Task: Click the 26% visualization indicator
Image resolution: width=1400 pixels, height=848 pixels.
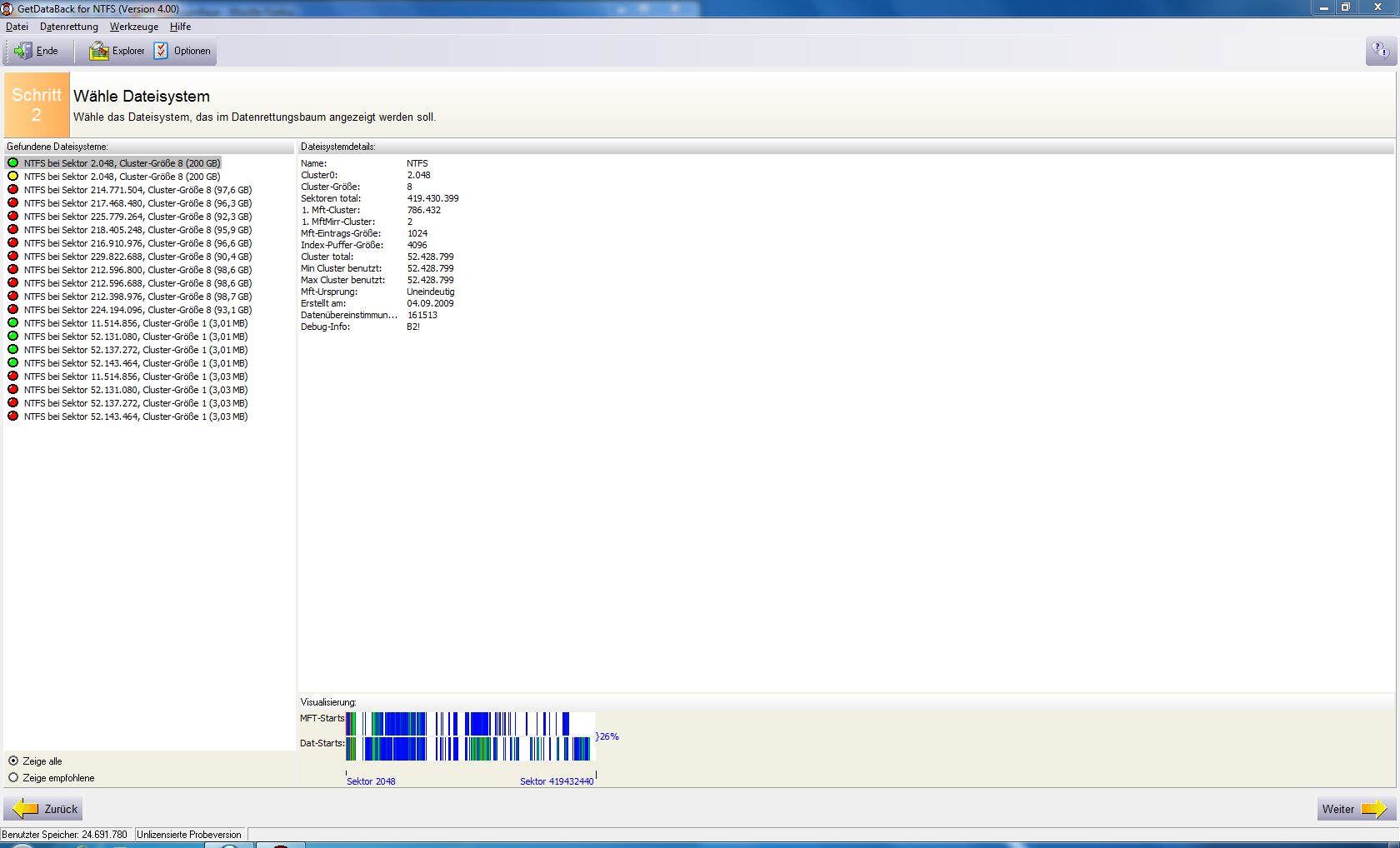Action: click(x=607, y=736)
